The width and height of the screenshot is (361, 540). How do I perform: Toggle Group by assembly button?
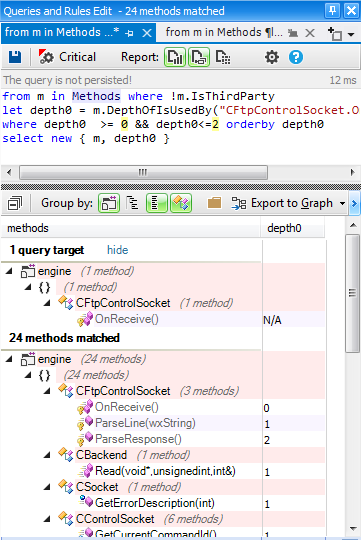109,203
